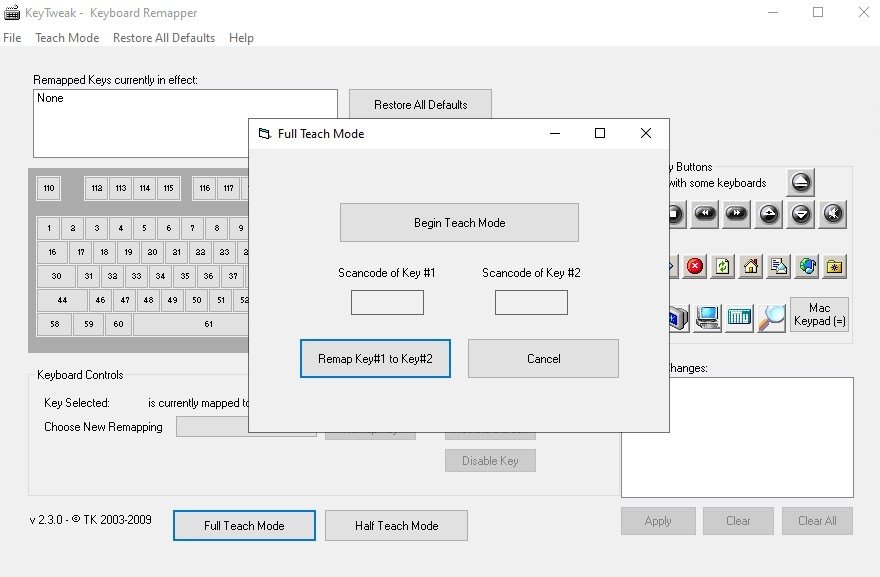Screen dimensions: 880x577
Task: Select key 59 on the keyboard layout
Action: pyautogui.click(x=89, y=324)
